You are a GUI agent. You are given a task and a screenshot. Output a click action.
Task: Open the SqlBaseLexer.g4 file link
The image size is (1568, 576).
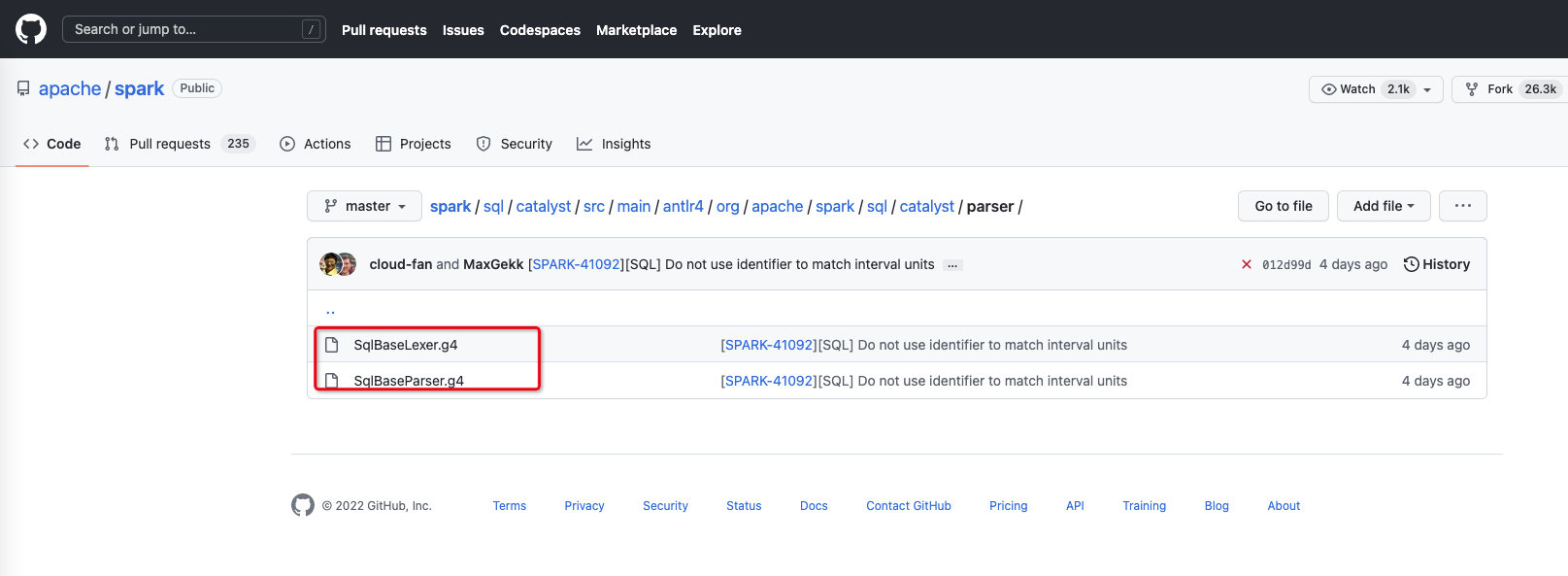[405, 345]
